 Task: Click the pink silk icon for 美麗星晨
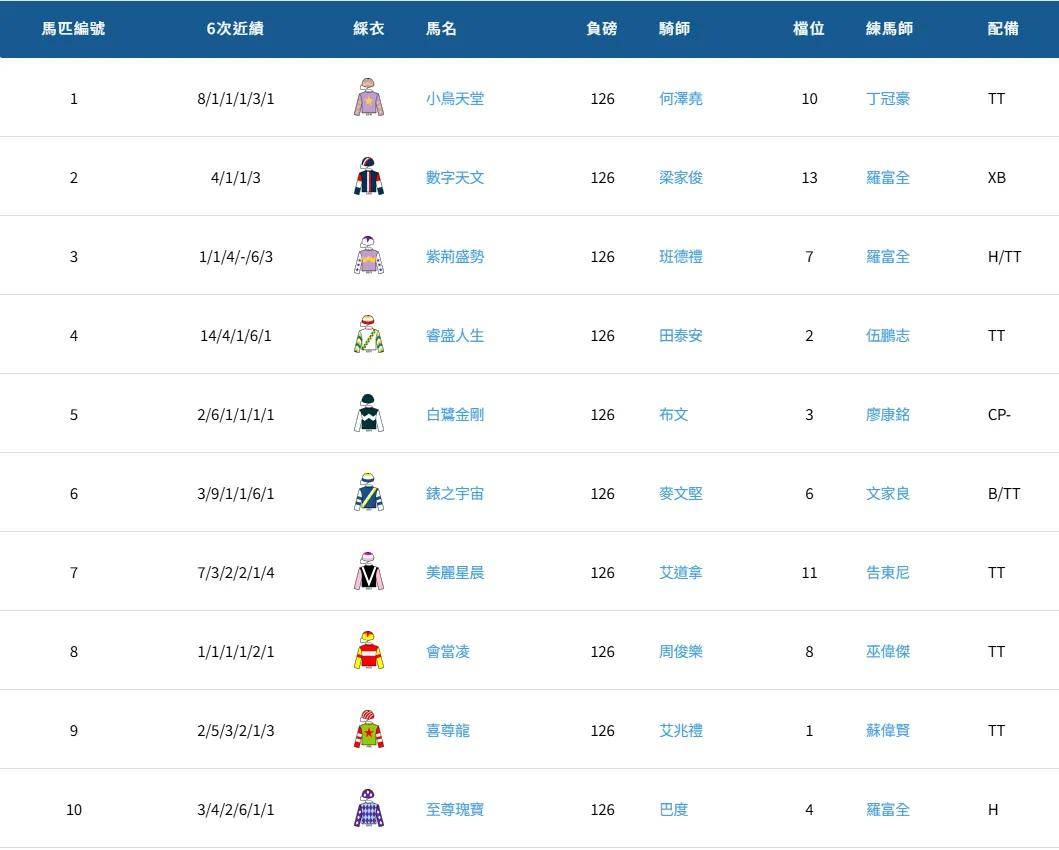370,572
